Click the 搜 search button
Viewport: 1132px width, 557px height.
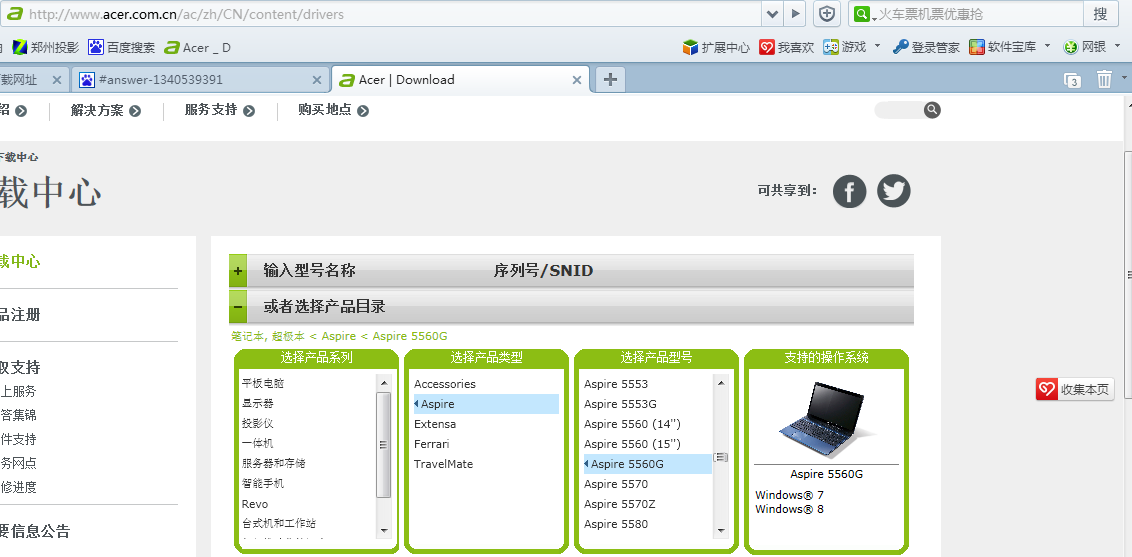(1100, 14)
